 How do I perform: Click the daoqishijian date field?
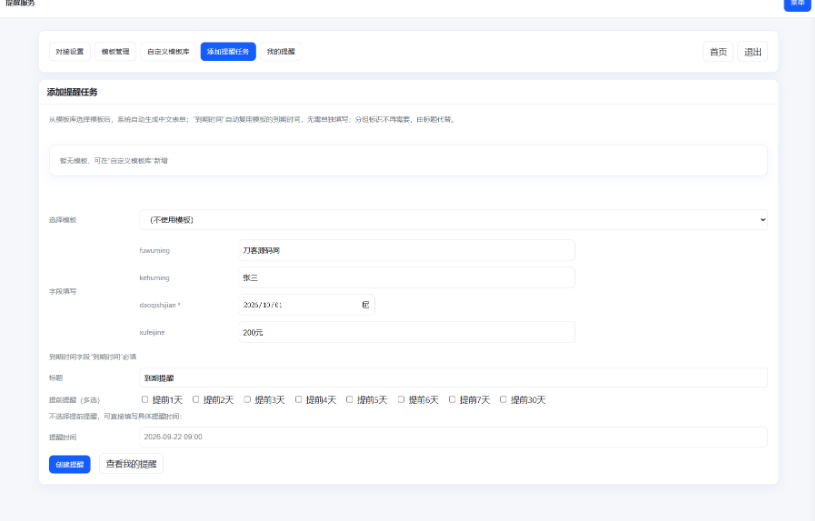(307, 305)
